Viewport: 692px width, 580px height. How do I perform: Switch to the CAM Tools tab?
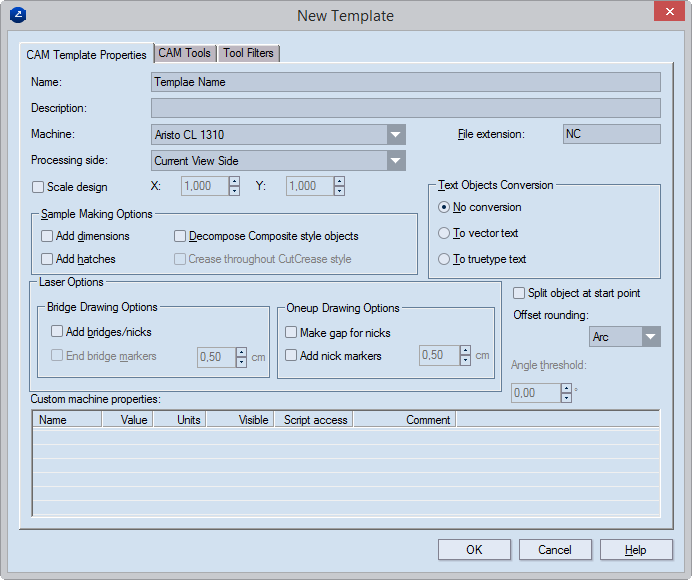coord(185,53)
